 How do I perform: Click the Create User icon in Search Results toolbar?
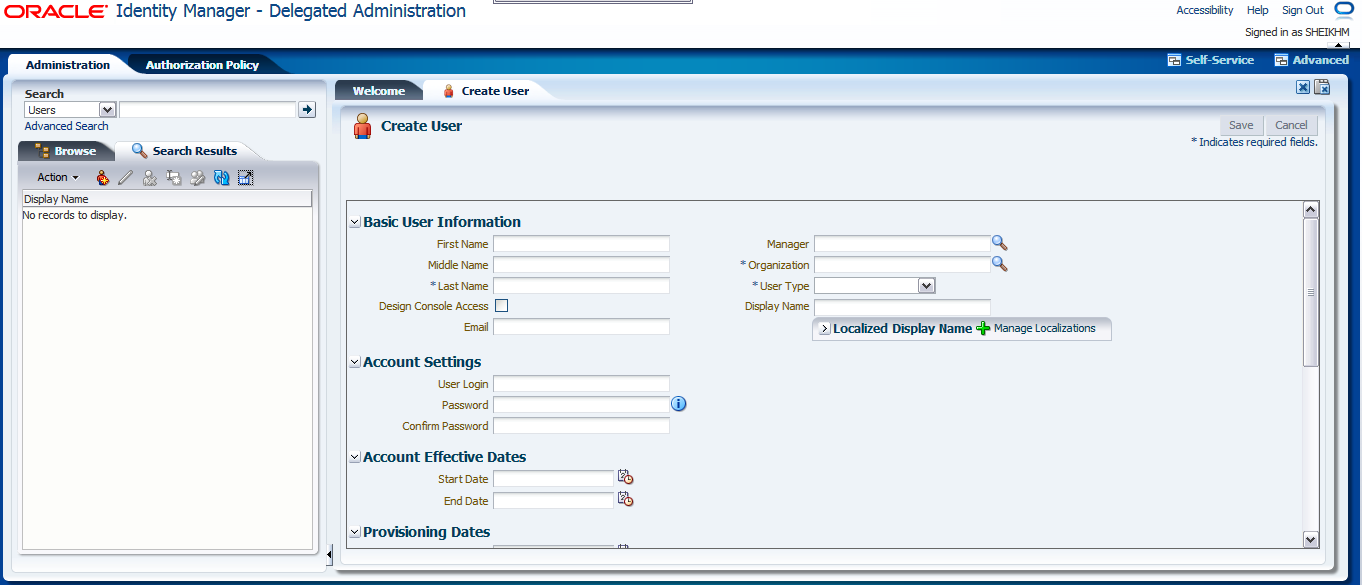[x=102, y=178]
